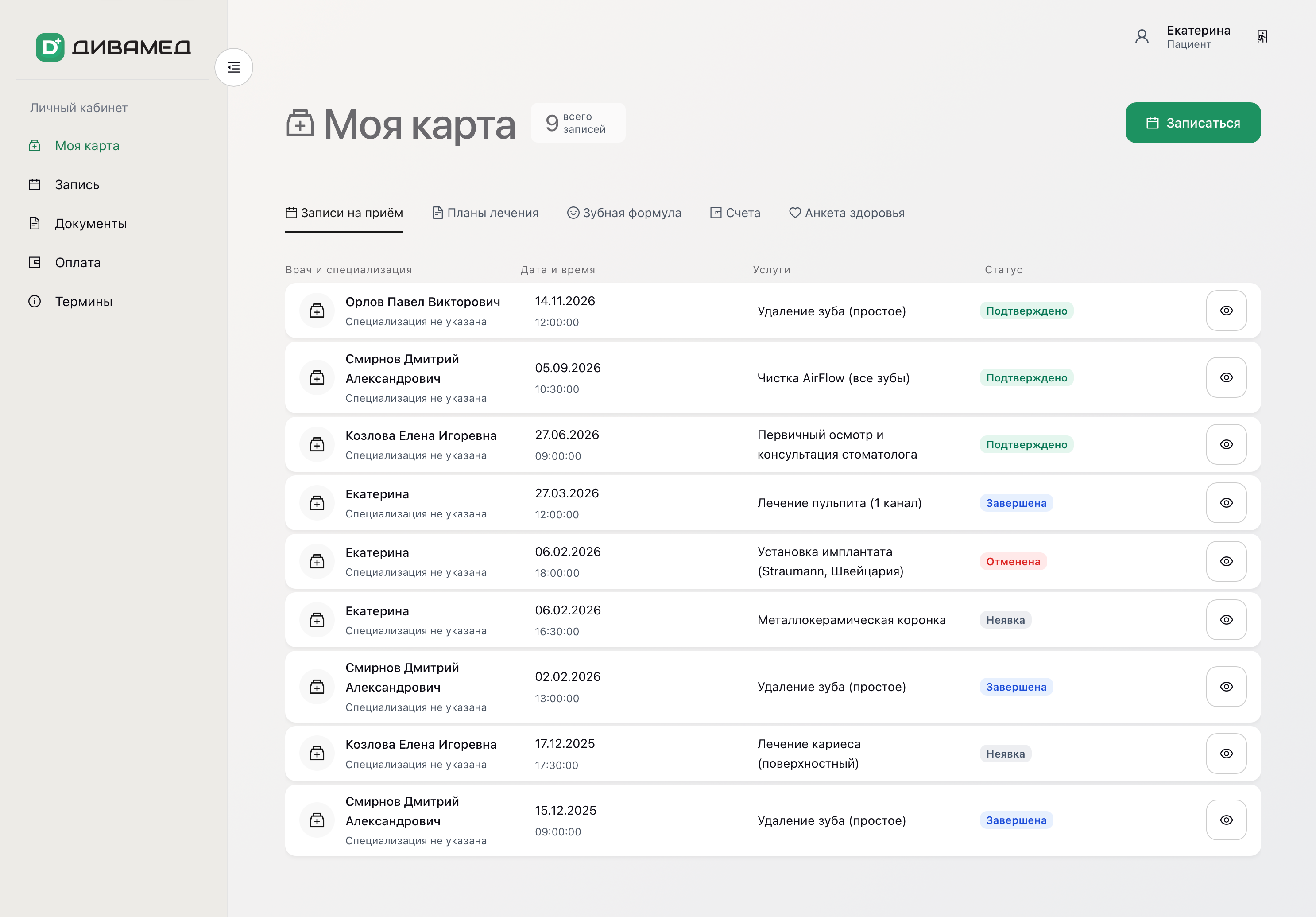1316x917 pixels.
Task: Open eye icon for 15.12.2025 appointment
Action: click(1226, 821)
